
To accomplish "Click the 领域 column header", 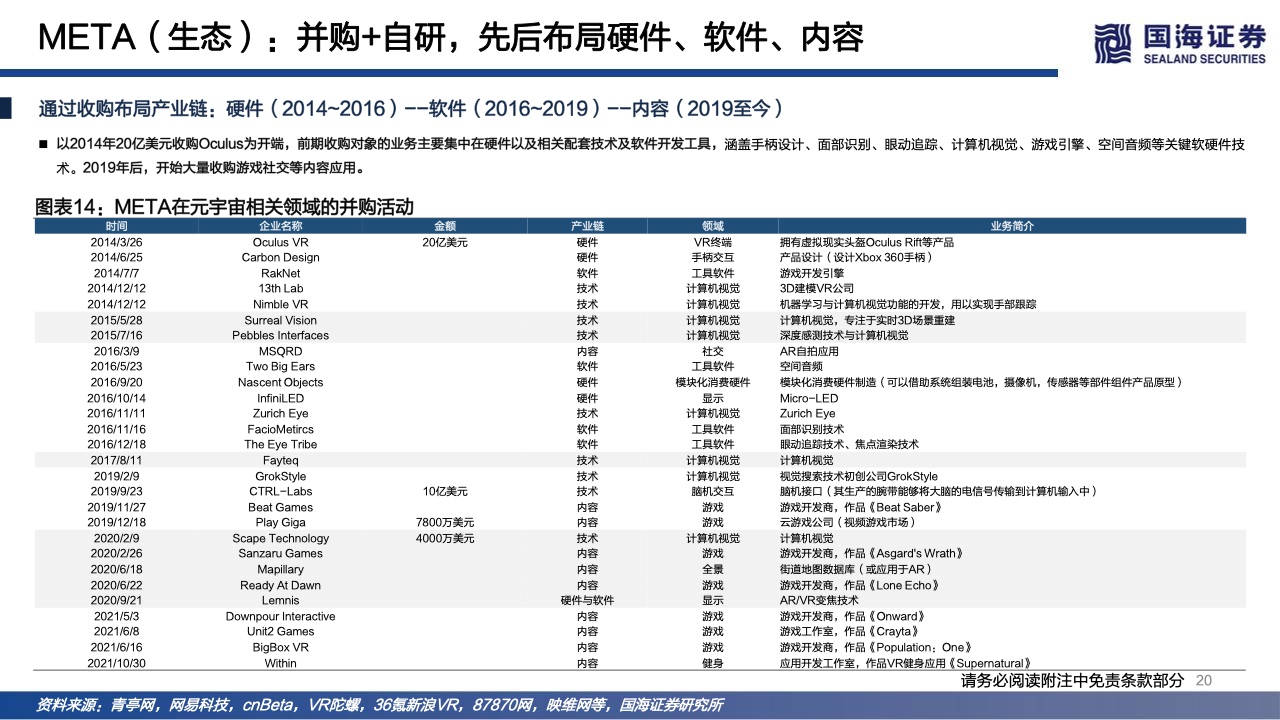I will point(712,226).
